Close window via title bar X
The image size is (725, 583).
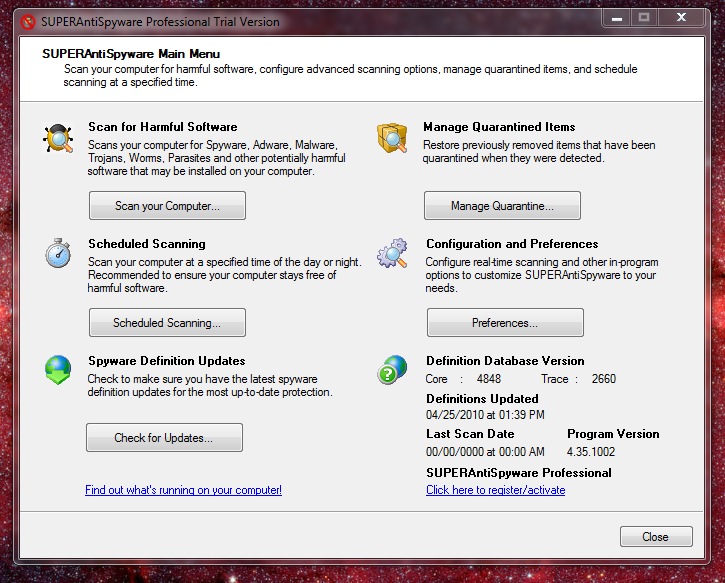[681, 18]
